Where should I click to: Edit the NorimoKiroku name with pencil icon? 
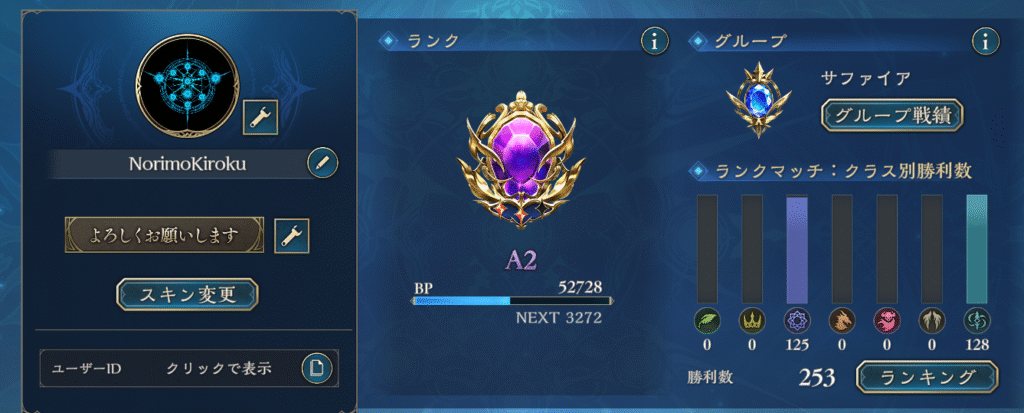tap(322, 163)
